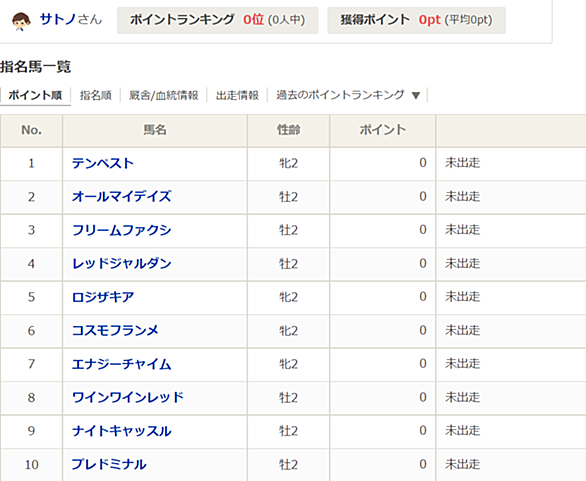Image resolution: width=586 pixels, height=481 pixels.
Task: Click the ポイントランキング 0位 box
Action: 218,20
